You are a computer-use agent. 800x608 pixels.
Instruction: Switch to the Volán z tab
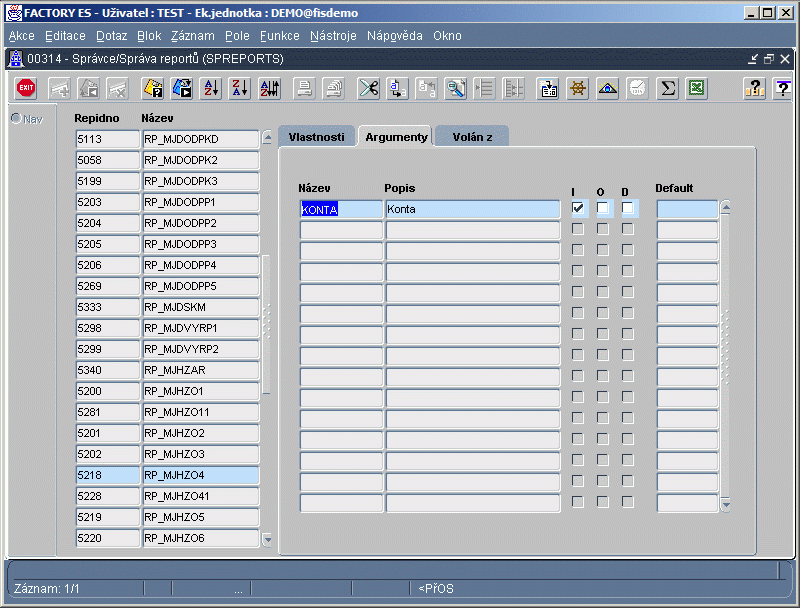pos(471,136)
